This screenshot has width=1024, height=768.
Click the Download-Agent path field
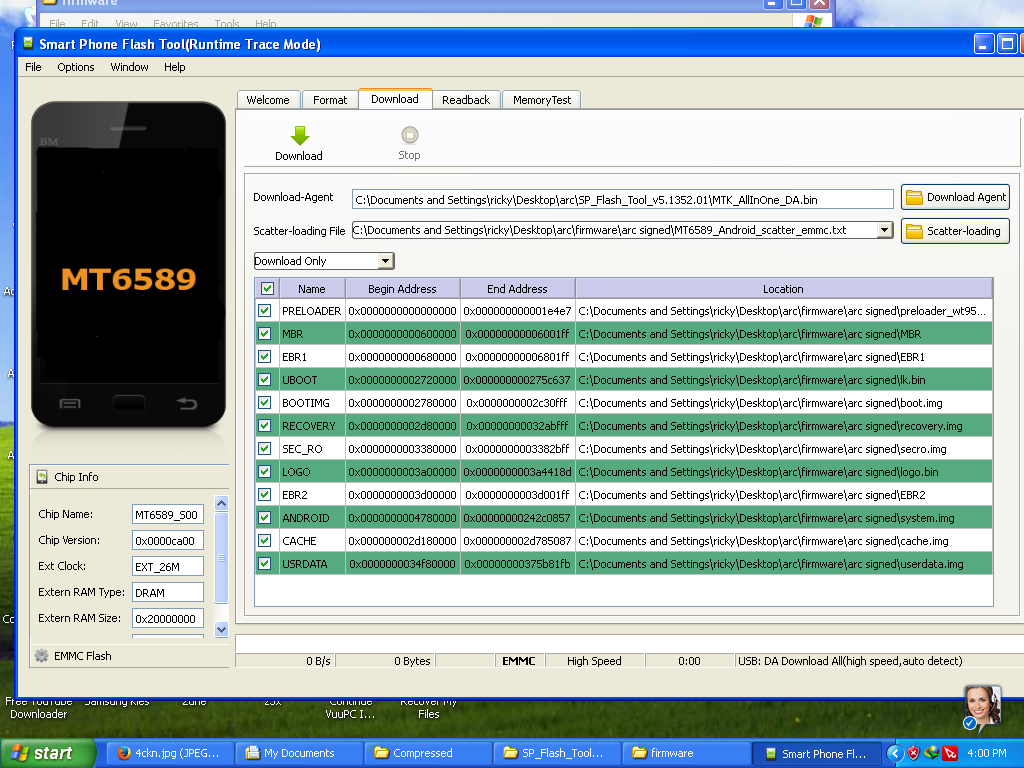point(622,200)
